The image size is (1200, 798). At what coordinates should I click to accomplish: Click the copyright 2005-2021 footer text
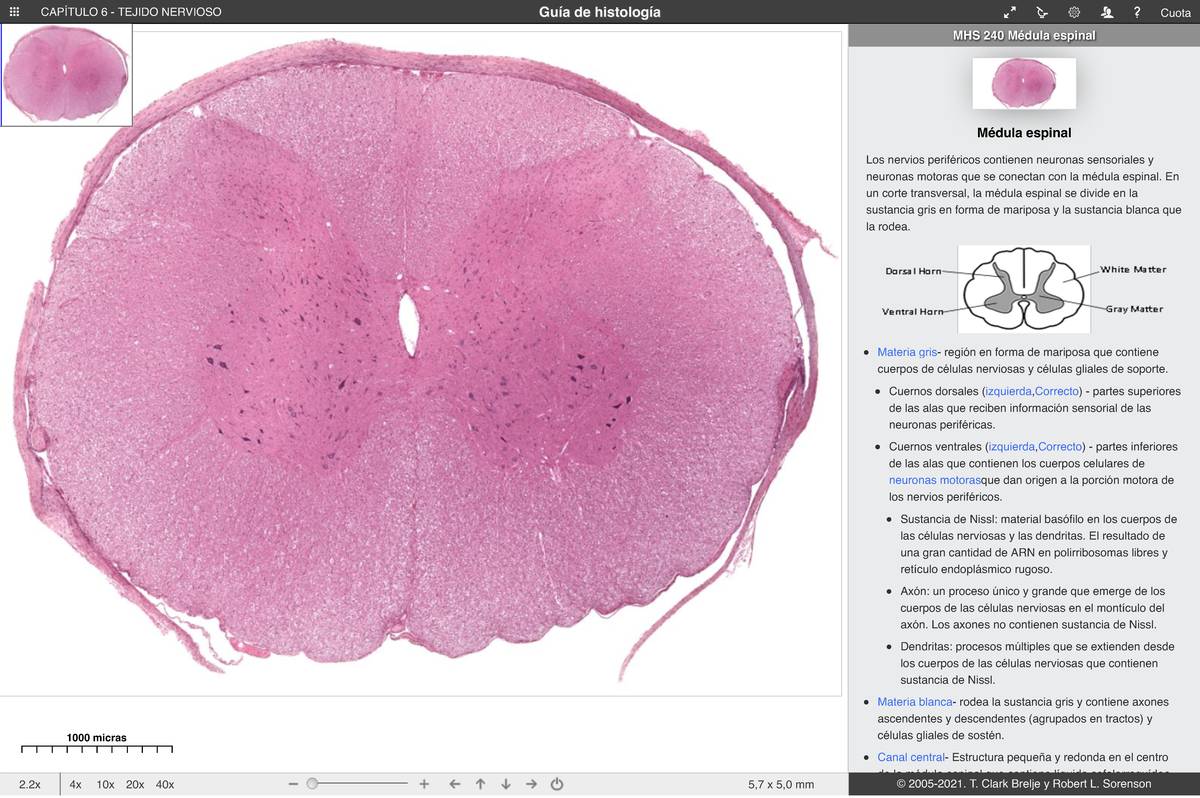(1024, 784)
